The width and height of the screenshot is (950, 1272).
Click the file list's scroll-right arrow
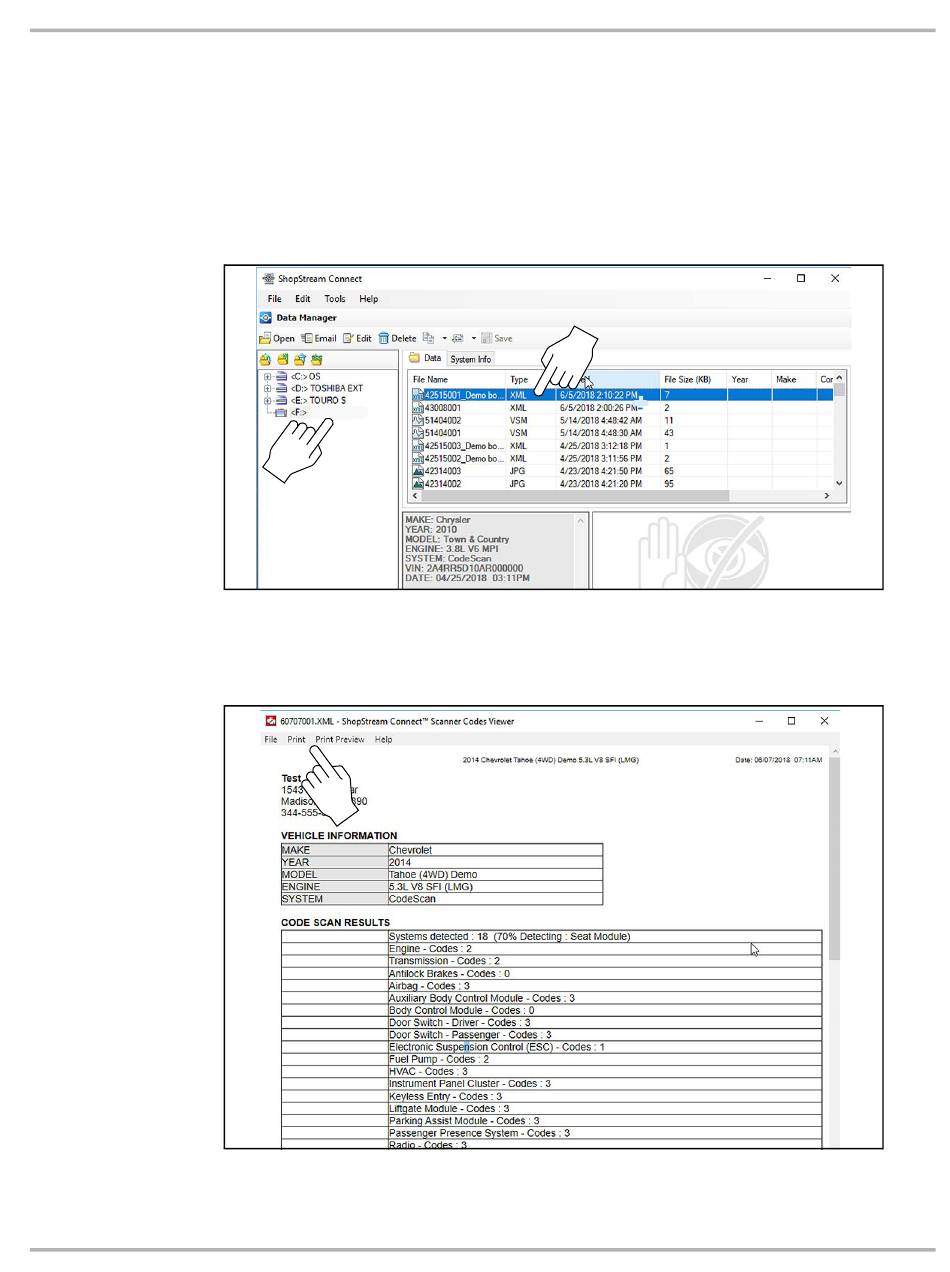point(826,495)
